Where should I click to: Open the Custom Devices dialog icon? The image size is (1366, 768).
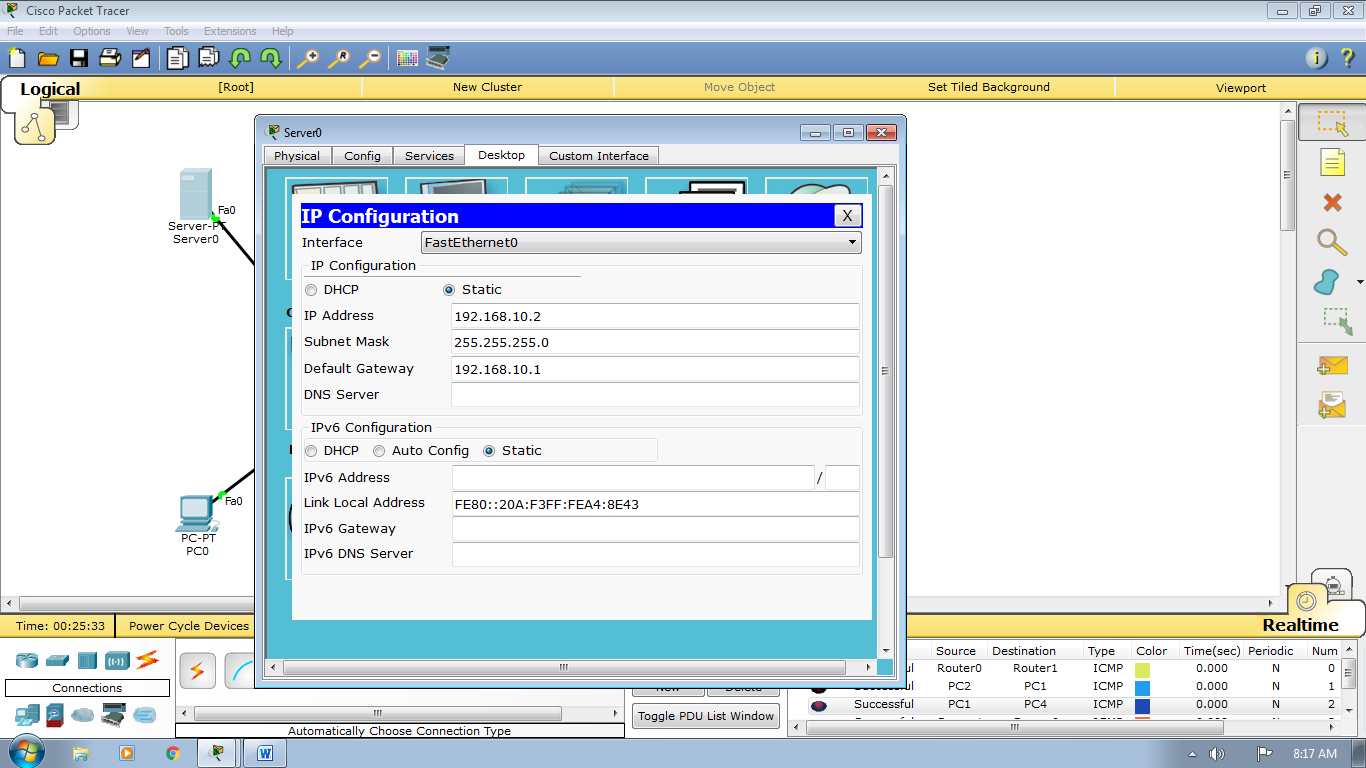438,57
